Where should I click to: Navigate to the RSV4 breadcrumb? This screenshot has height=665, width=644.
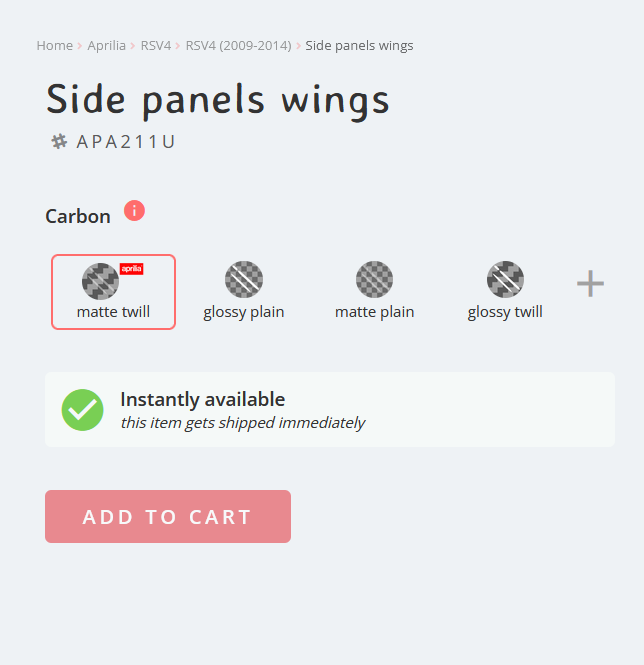(156, 45)
